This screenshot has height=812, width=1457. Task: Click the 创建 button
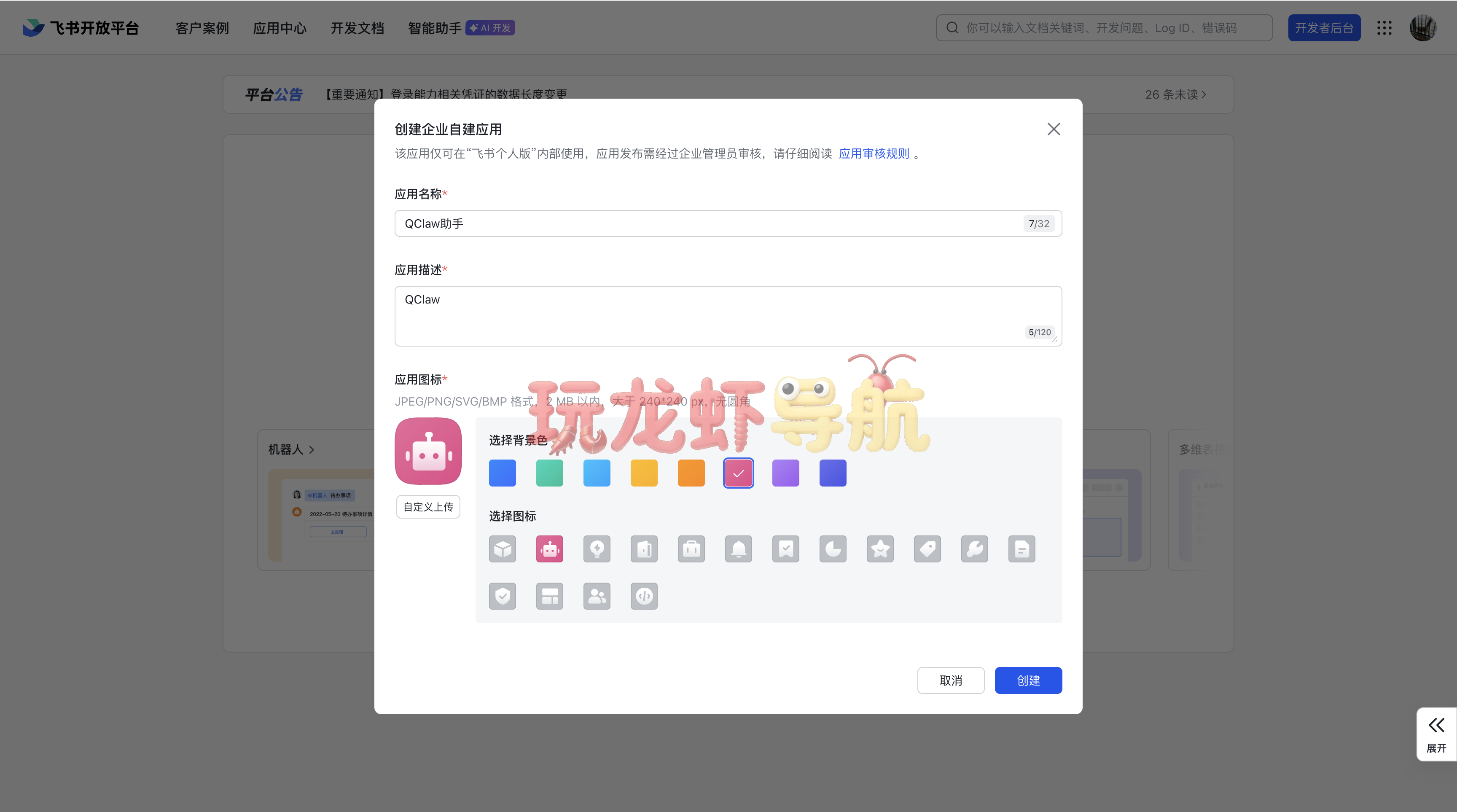1028,680
